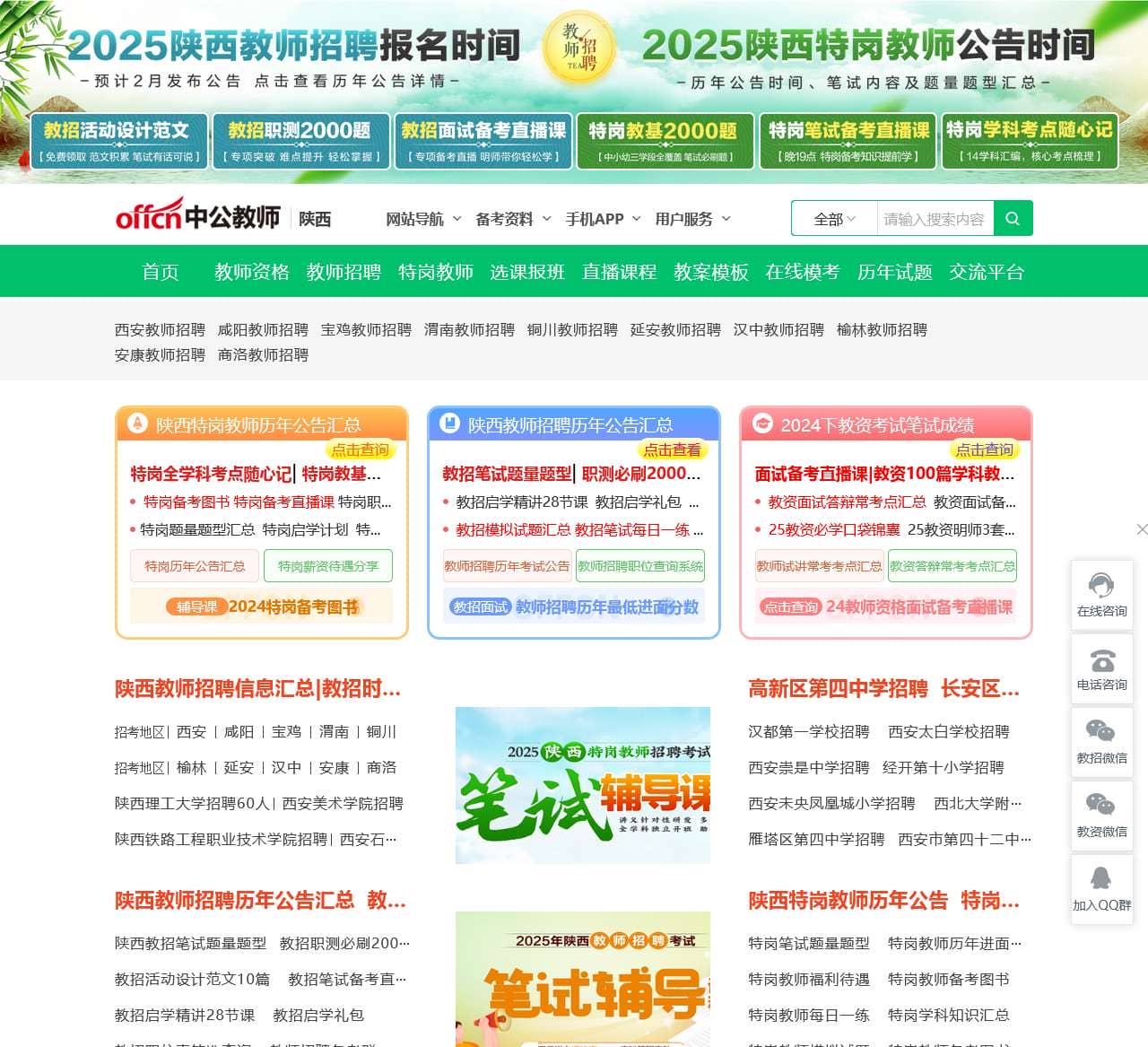Click the 点击查询 tag on 特岗 card
Image resolution: width=1148 pixels, height=1047 pixels.
pyautogui.click(x=361, y=449)
